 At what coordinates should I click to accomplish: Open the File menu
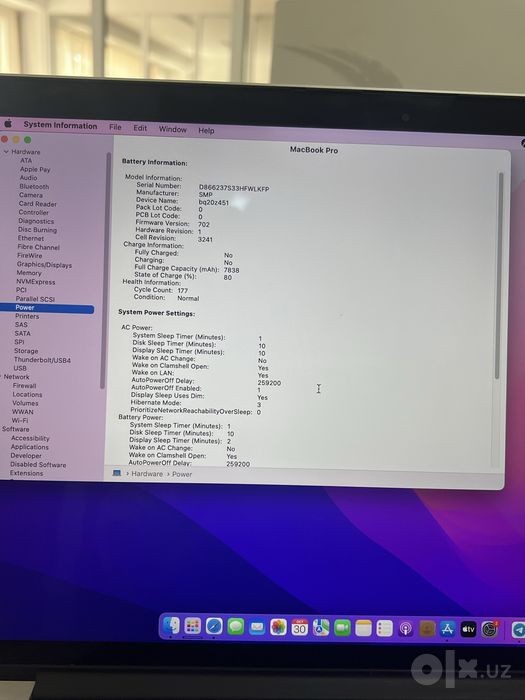coord(115,127)
